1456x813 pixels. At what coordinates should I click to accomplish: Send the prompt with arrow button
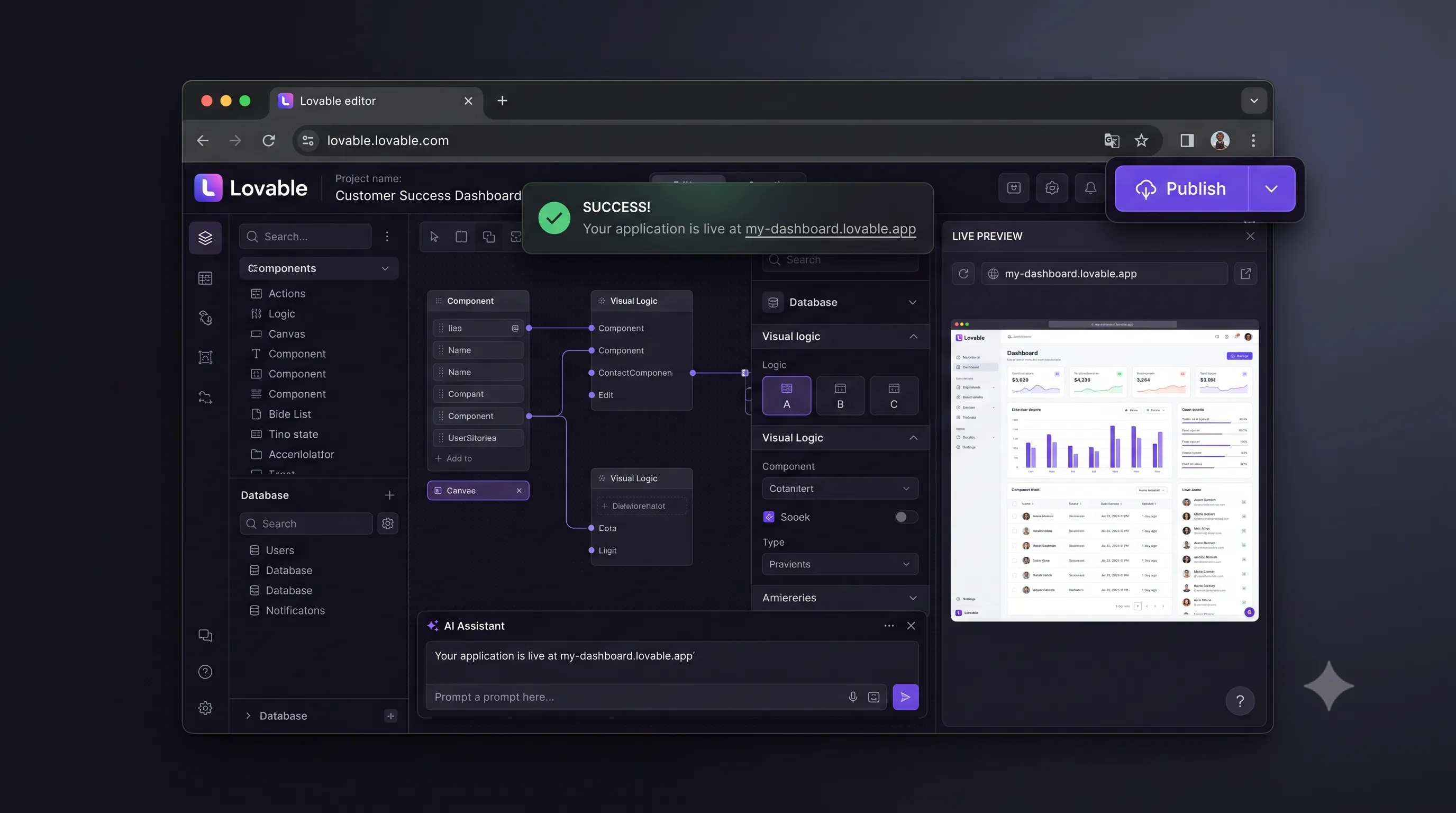coord(905,697)
